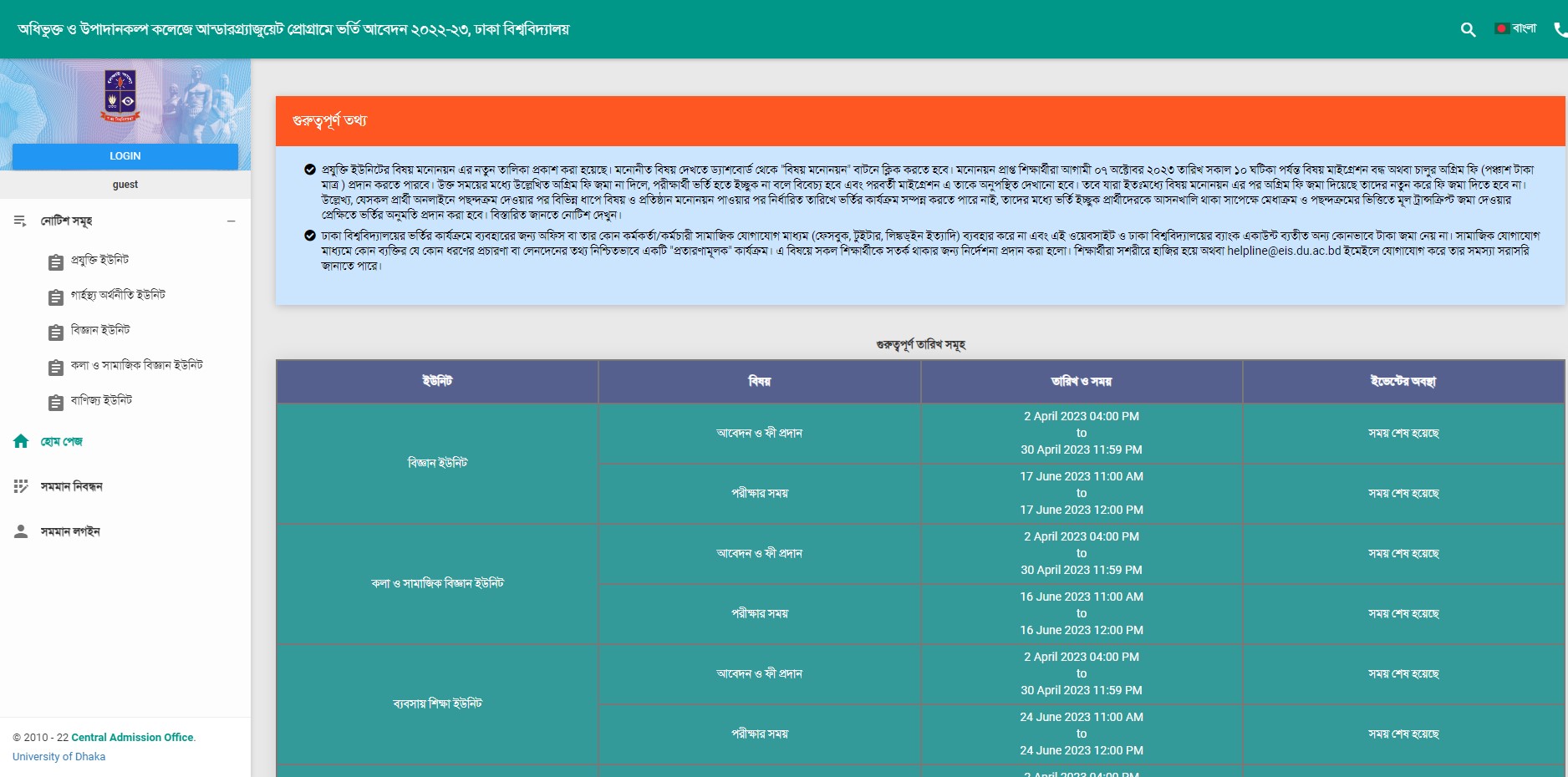Click the phone icon in top bar
The height and width of the screenshot is (777, 1568).
pyautogui.click(x=1560, y=30)
